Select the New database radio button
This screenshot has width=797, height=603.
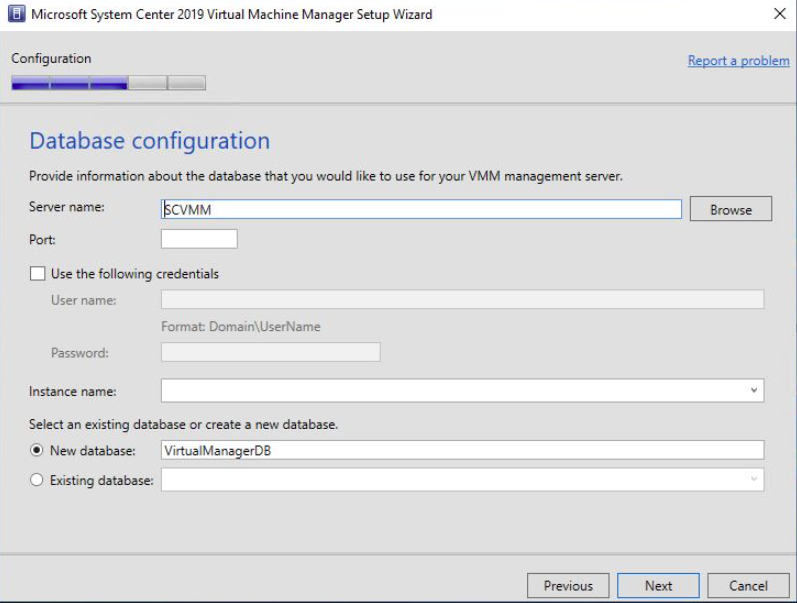(37, 450)
